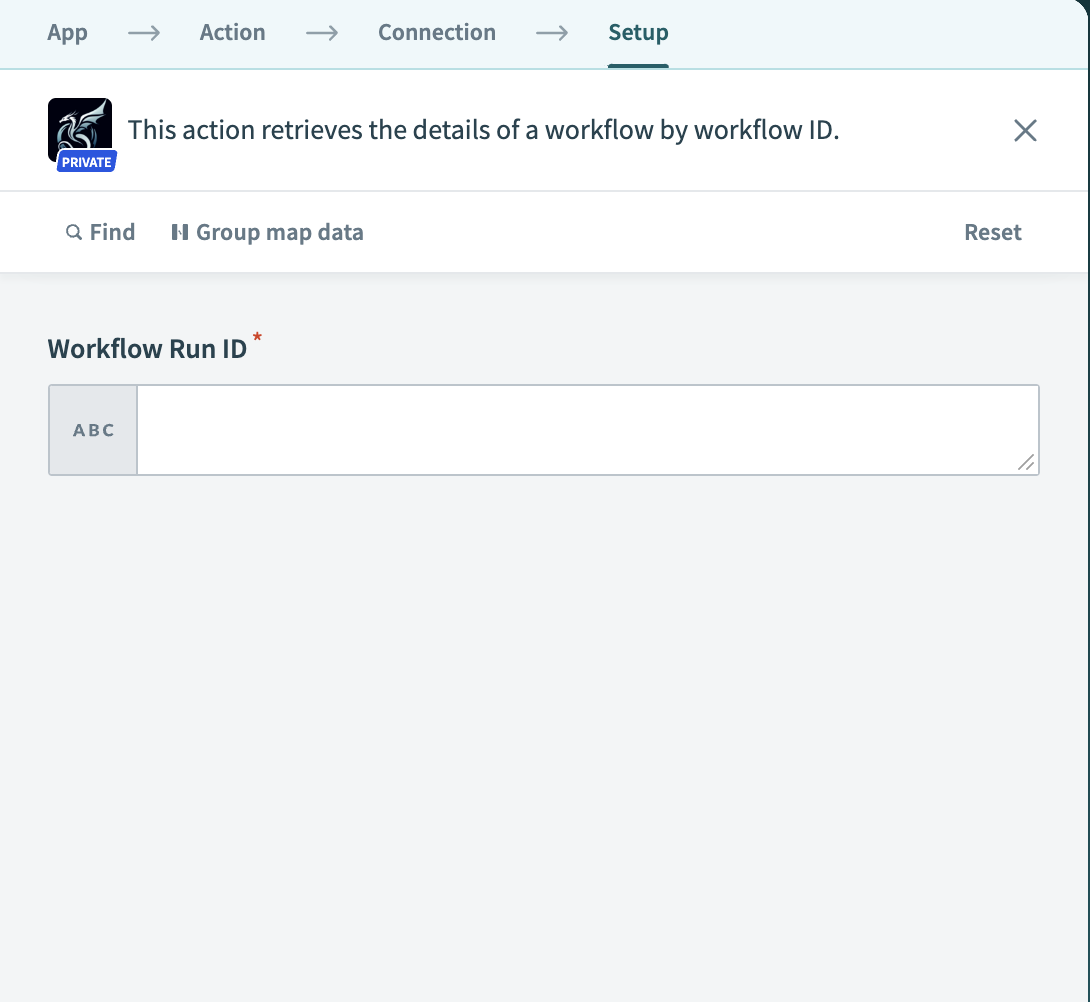Select the Setup step tab

[638, 33]
